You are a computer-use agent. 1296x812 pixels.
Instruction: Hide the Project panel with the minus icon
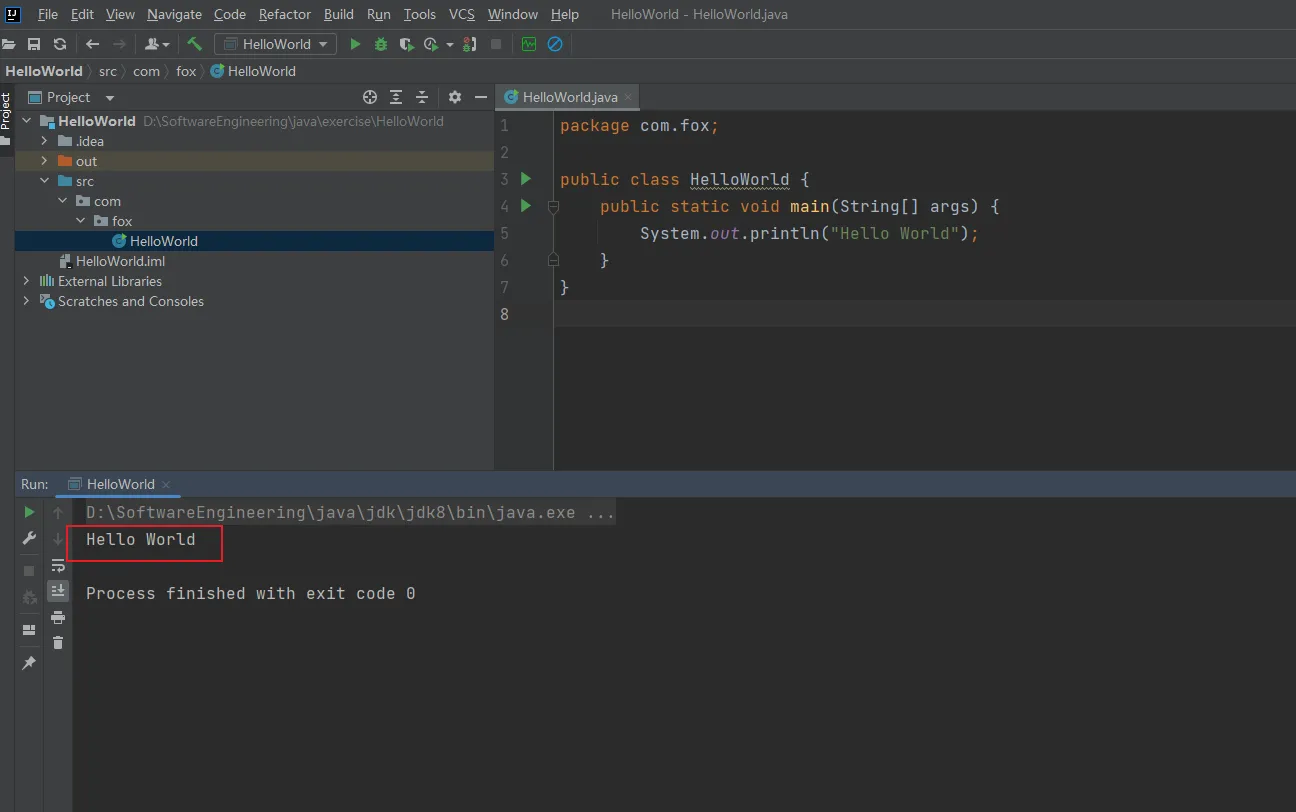(481, 97)
